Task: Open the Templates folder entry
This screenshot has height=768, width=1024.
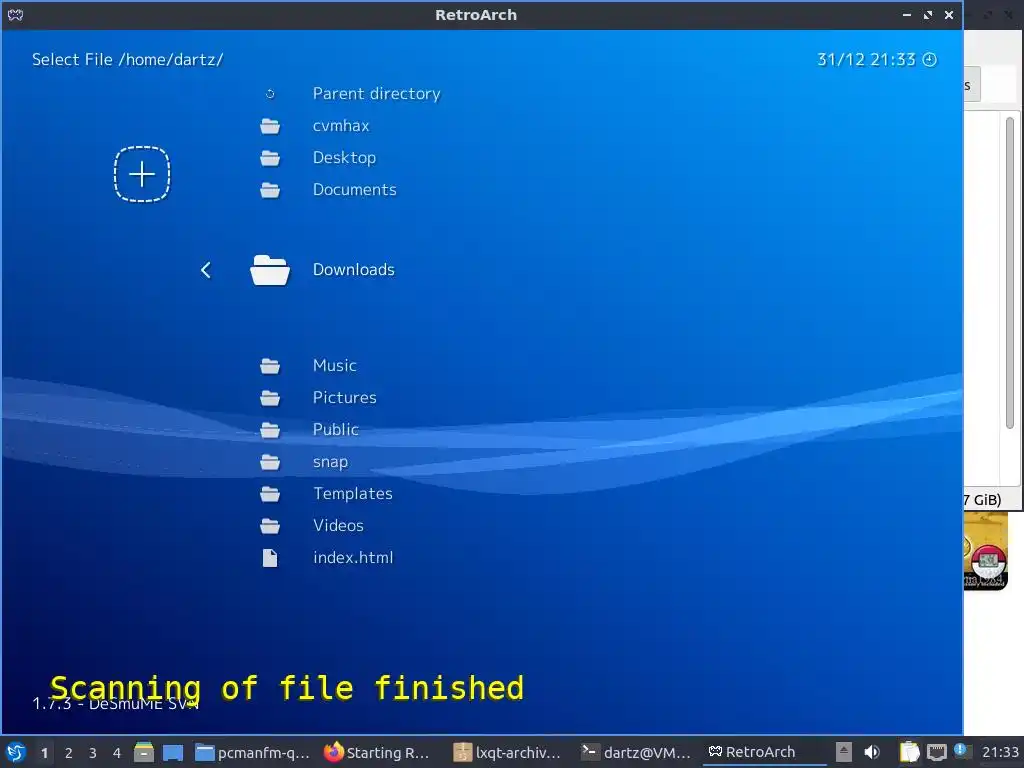Action: click(353, 493)
